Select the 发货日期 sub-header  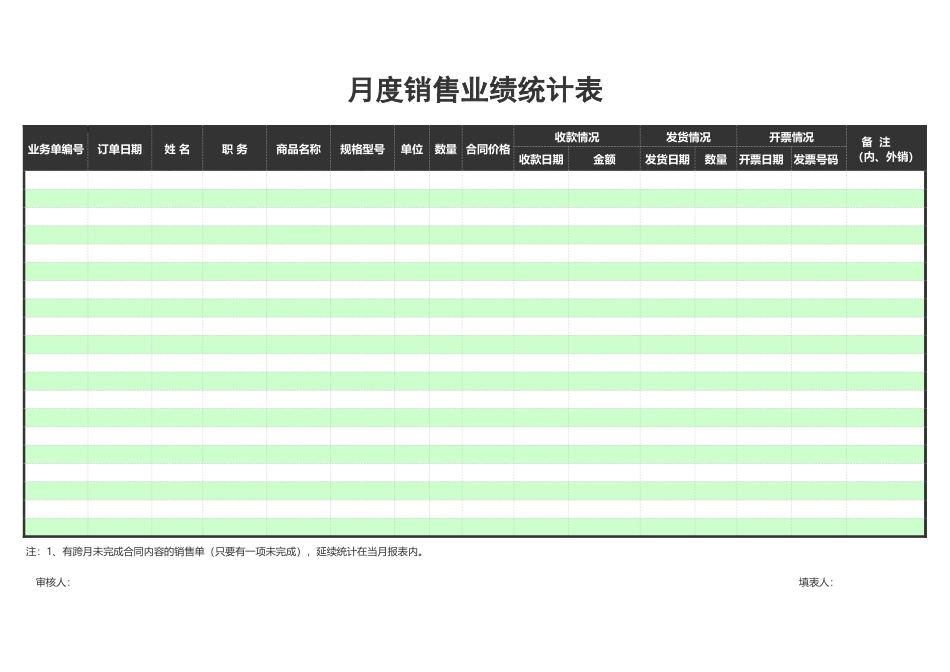(667, 159)
